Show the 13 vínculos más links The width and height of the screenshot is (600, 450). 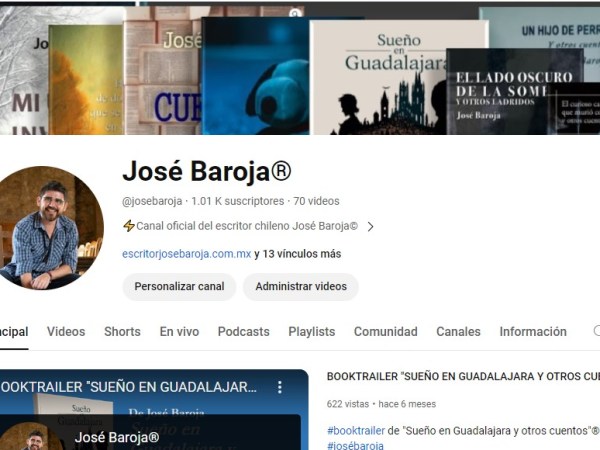pyautogui.click(x=298, y=254)
